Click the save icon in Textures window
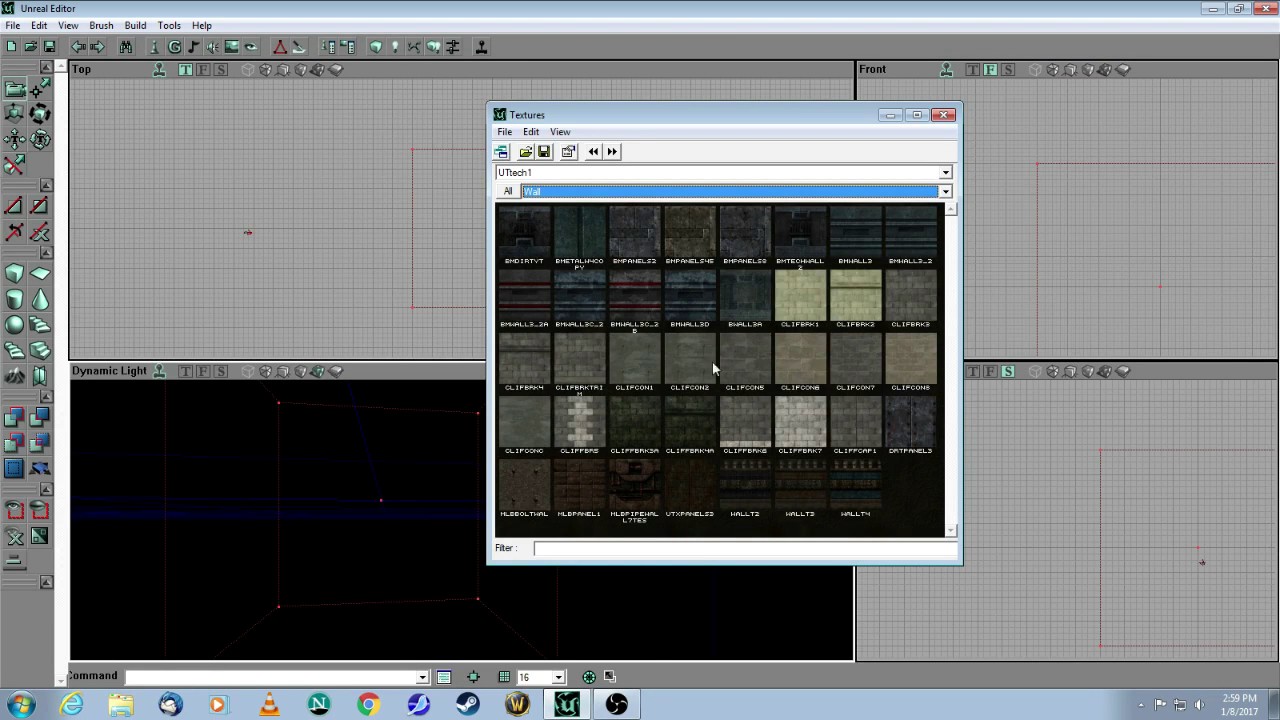 (544, 152)
